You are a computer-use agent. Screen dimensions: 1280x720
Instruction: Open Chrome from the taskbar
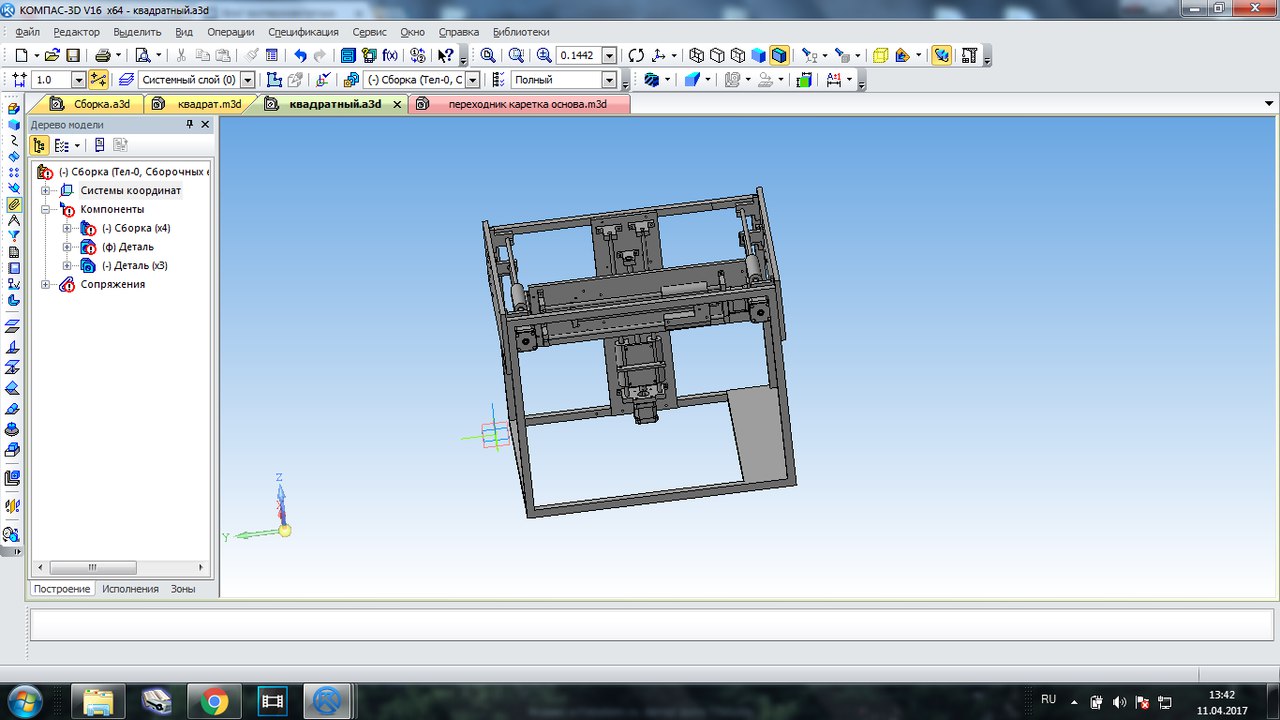pyautogui.click(x=213, y=700)
